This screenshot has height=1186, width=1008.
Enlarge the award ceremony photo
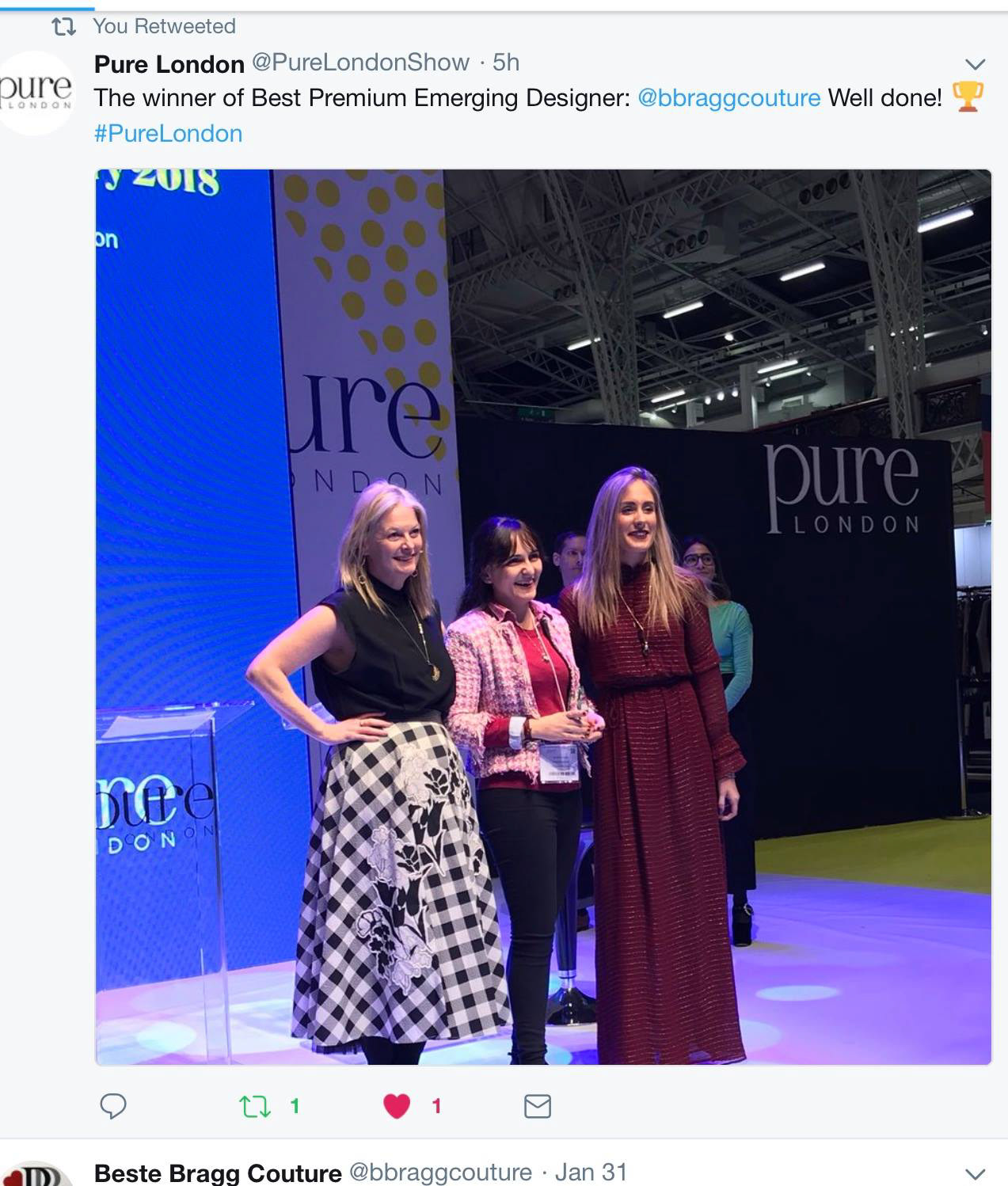coord(543,617)
